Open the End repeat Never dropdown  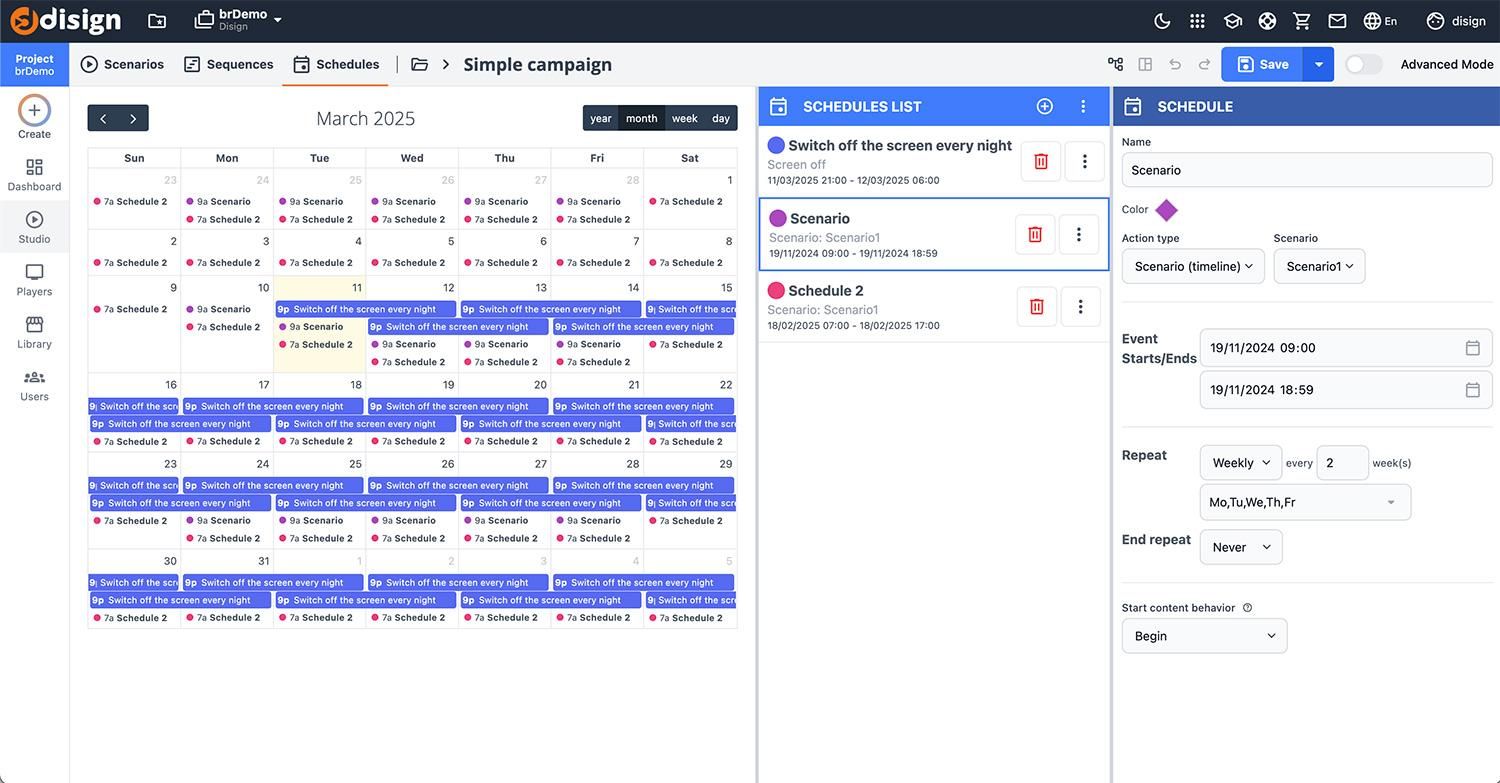click(x=1240, y=547)
